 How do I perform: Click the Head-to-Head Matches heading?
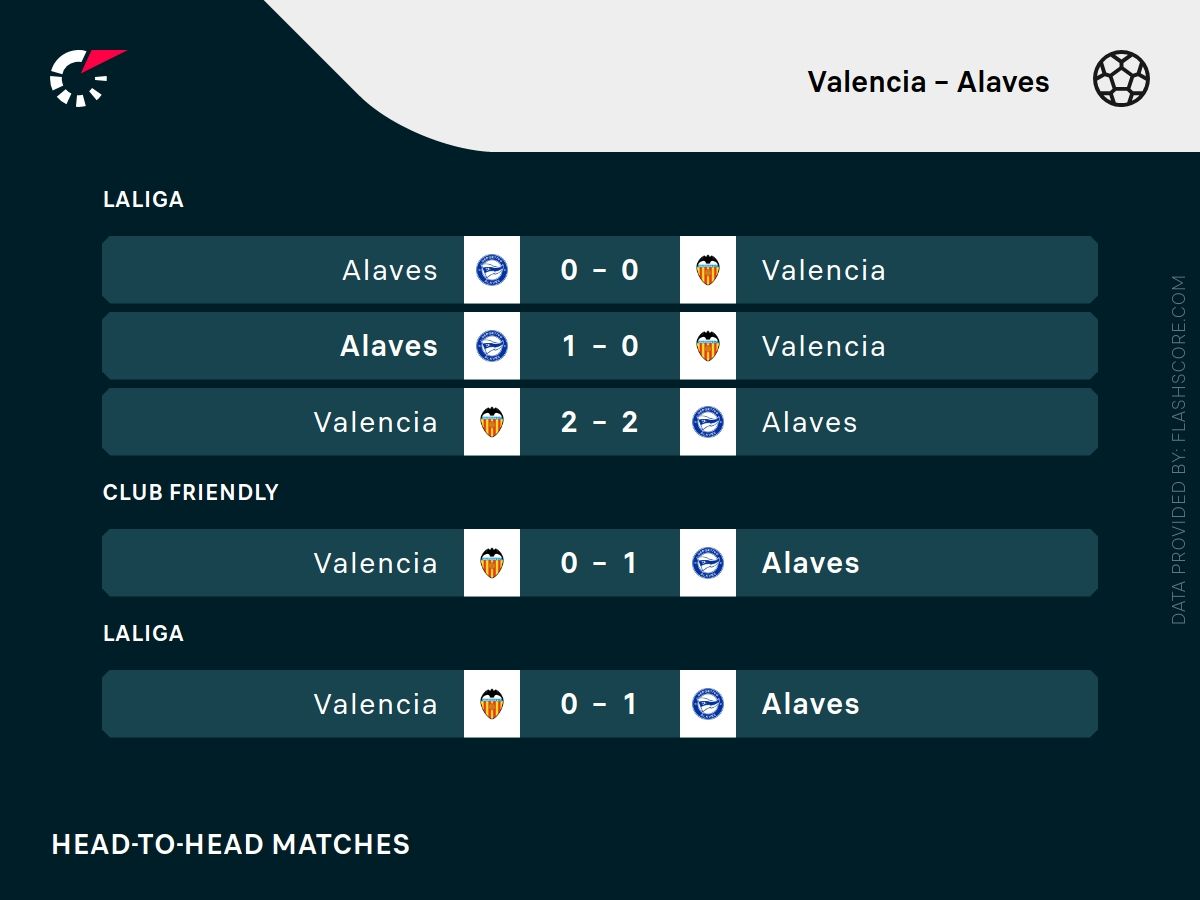(x=231, y=844)
